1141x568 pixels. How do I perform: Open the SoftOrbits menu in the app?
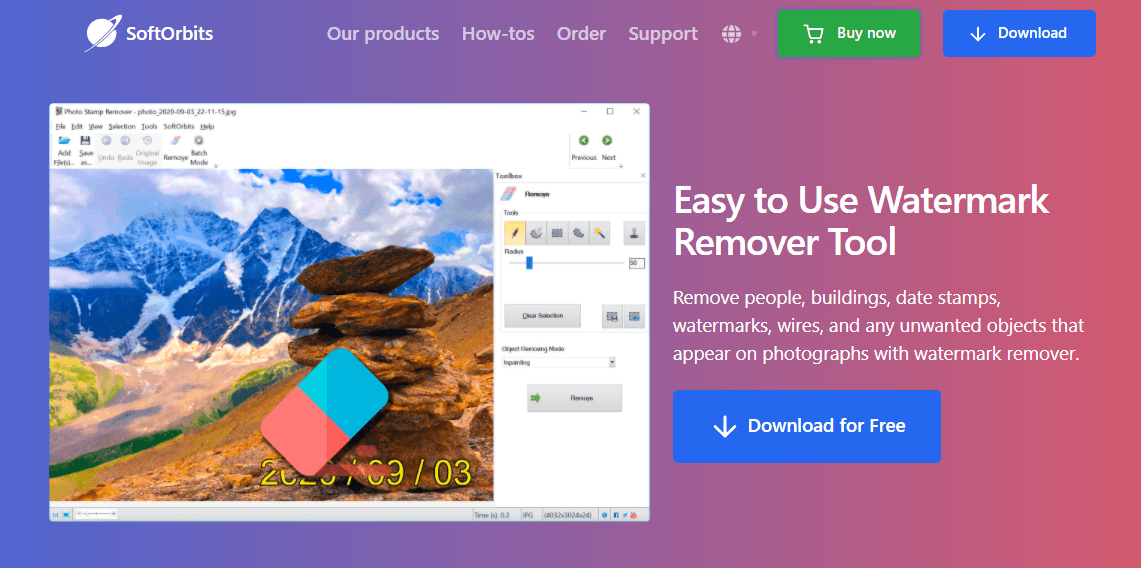coord(179,127)
